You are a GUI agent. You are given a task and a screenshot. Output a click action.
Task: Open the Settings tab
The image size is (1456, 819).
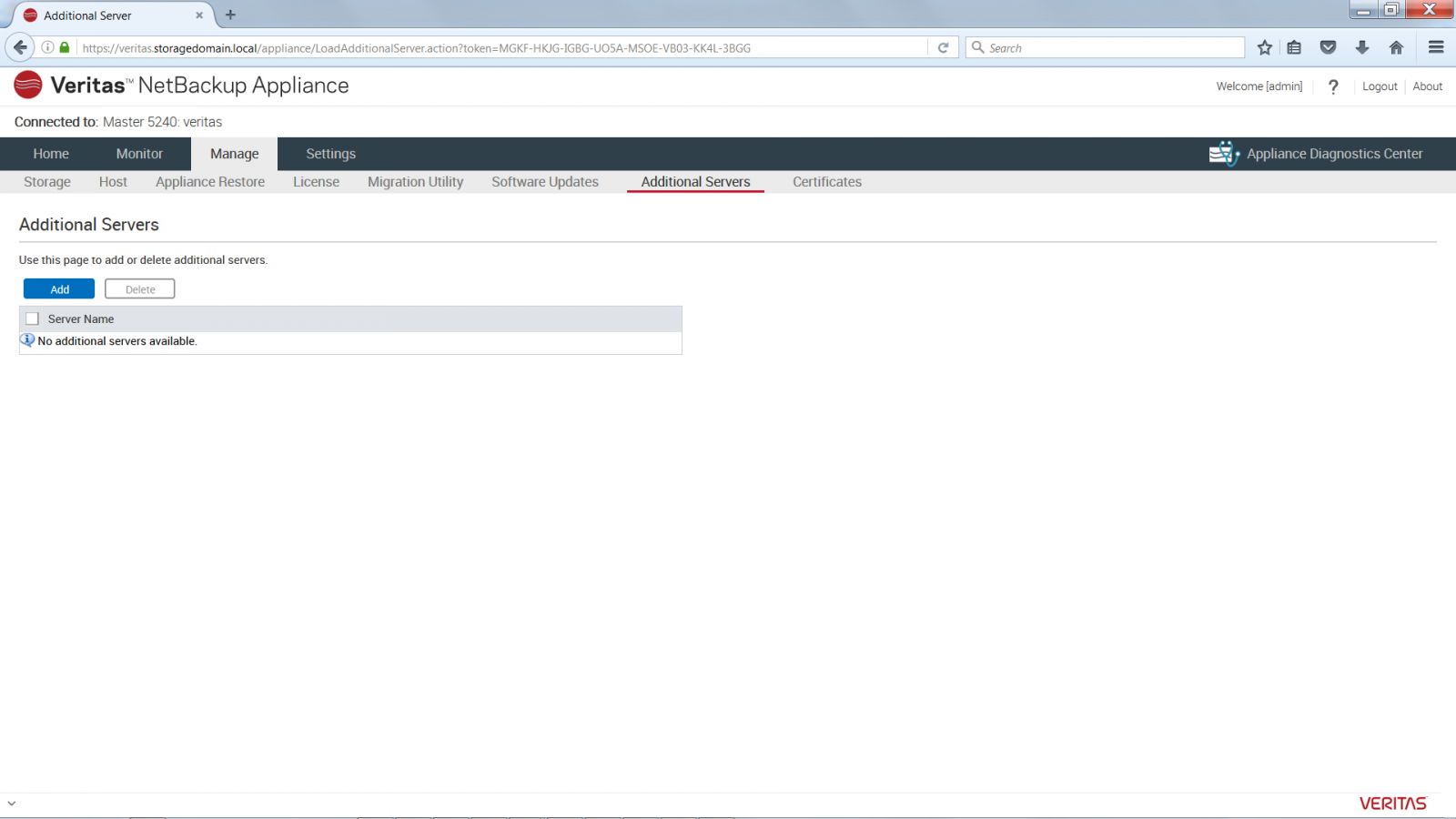[x=330, y=154]
